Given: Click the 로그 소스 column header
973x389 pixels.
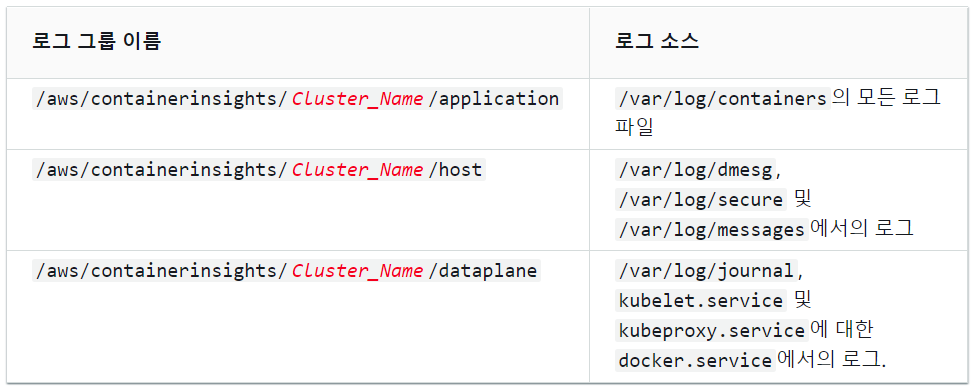Looking at the screenshot, I should click(657, 42).
